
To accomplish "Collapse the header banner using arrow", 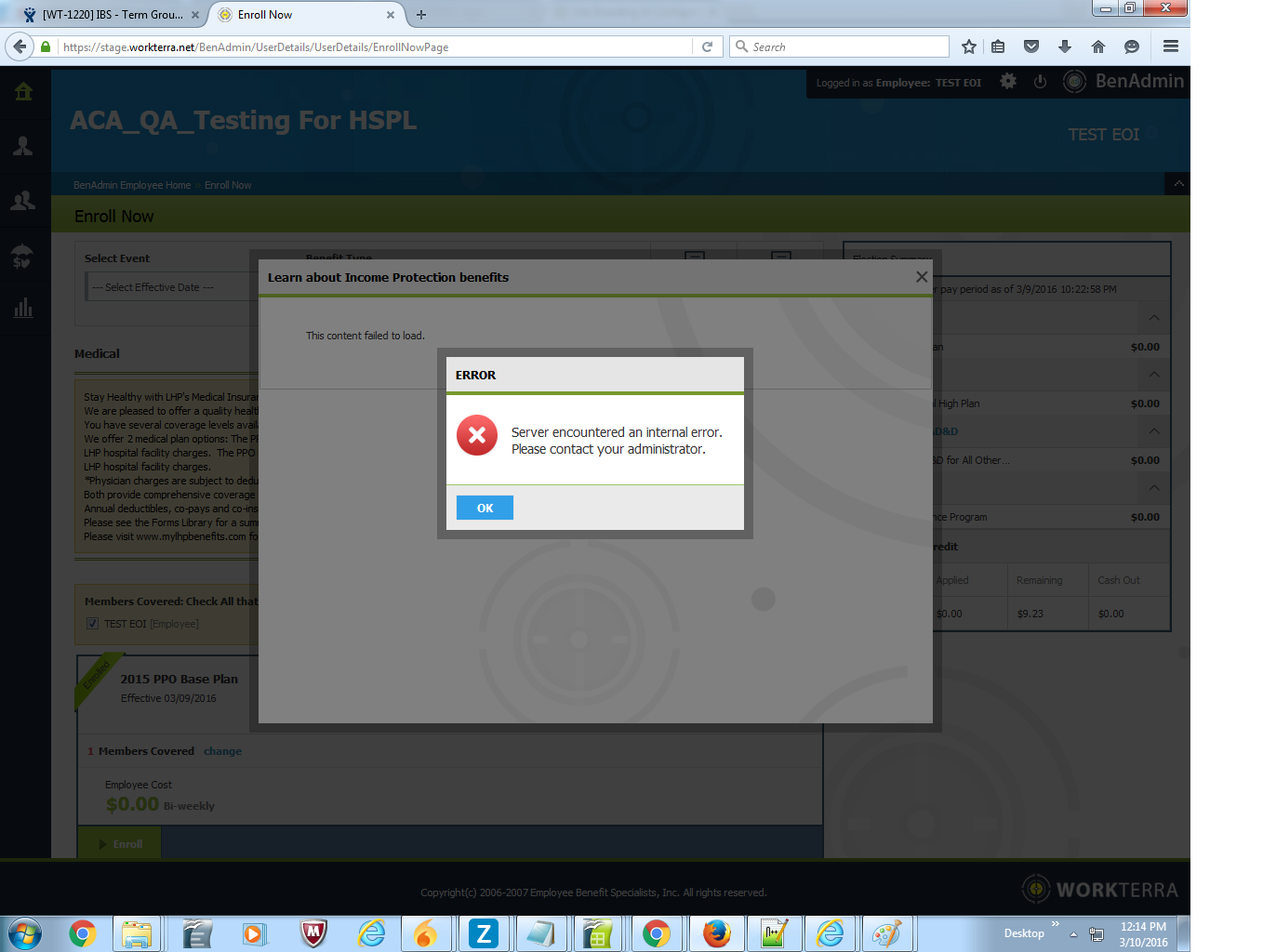I will tap(1177, 184).
